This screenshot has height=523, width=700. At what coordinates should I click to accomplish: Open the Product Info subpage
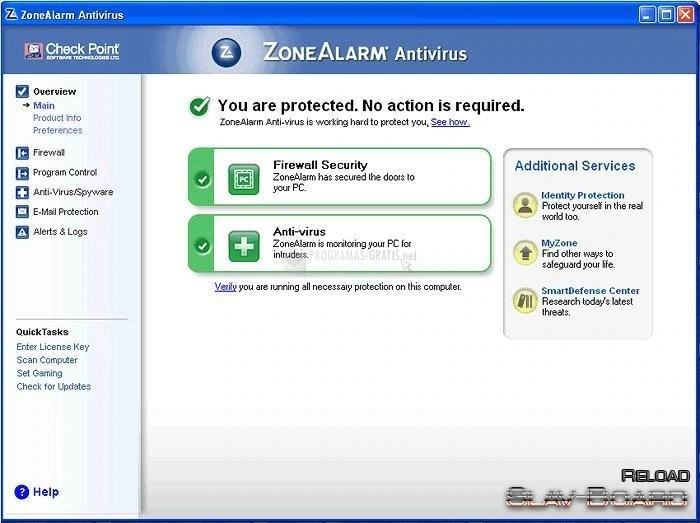coord(57,118)
